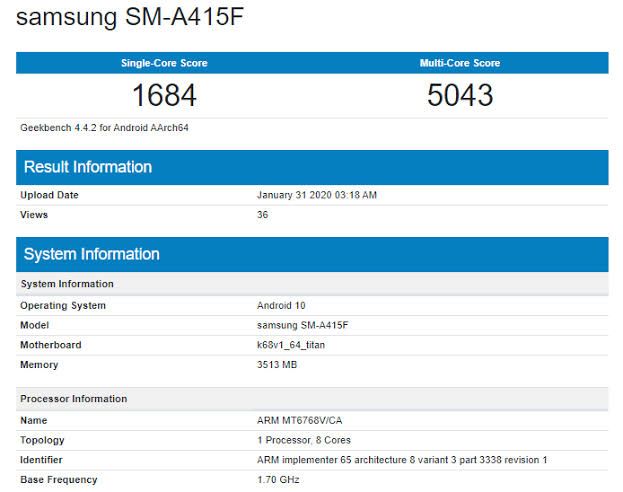The width and height of the screenshot is (623, 492).
Task: Select the 'Motherboard' label
Action: (50, 345)
